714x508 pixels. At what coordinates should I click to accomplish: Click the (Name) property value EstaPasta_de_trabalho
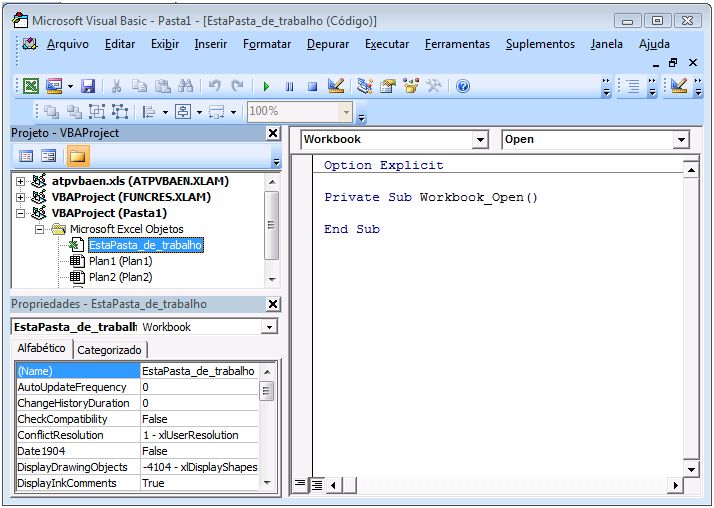pos(198,371)
